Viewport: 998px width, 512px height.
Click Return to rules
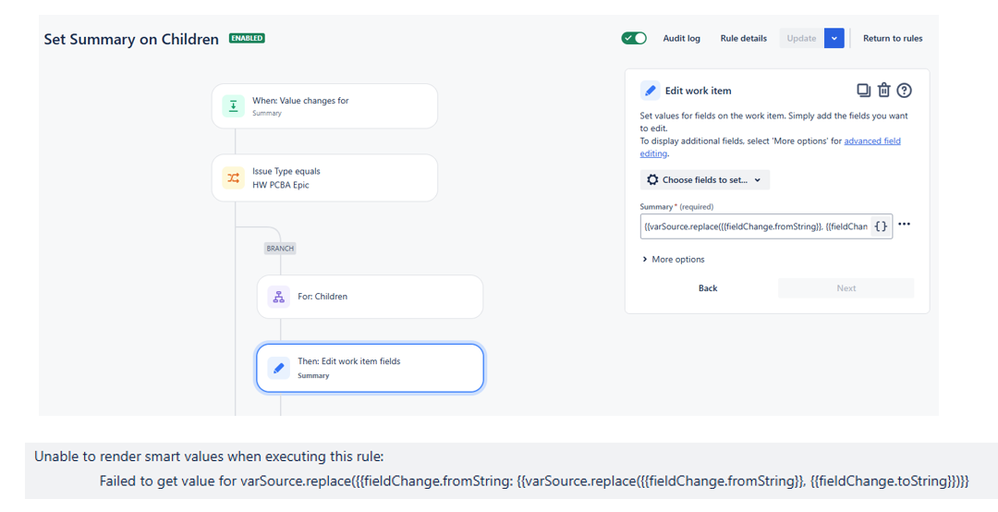point(892,38)
